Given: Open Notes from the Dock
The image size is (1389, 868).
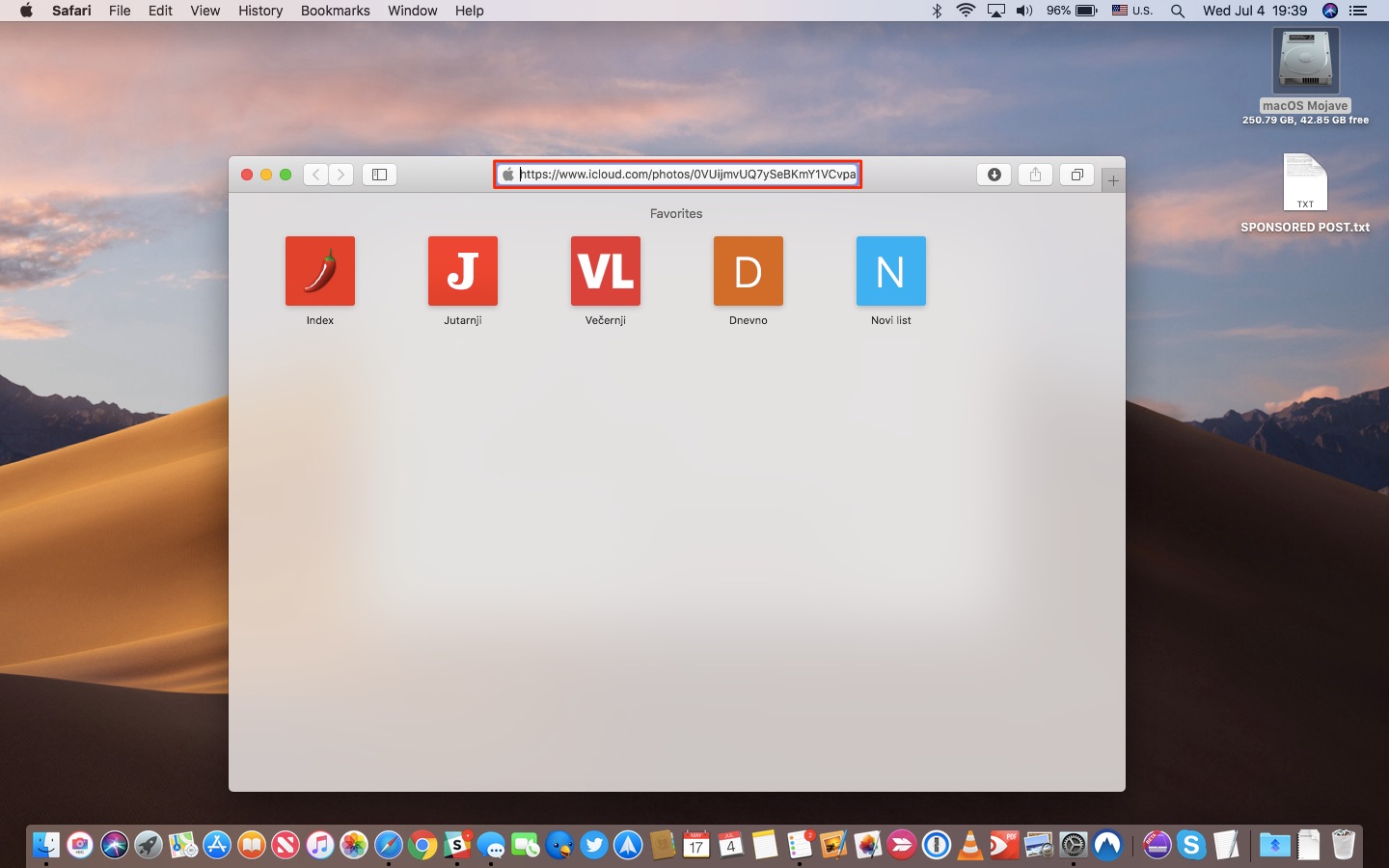Looking at the screenshot, I should [765, 845].
